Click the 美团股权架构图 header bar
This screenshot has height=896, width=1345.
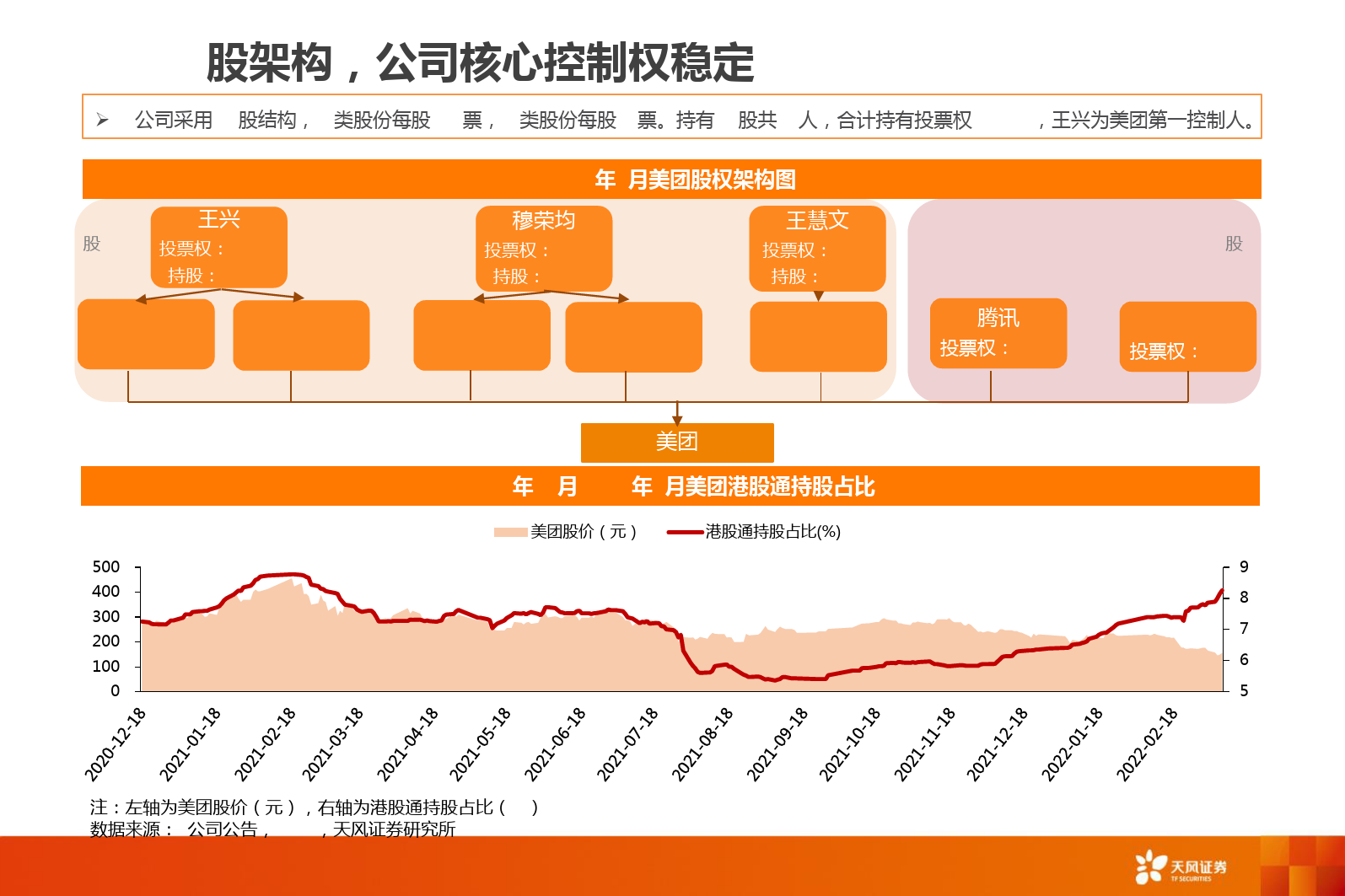pos(672,179)
